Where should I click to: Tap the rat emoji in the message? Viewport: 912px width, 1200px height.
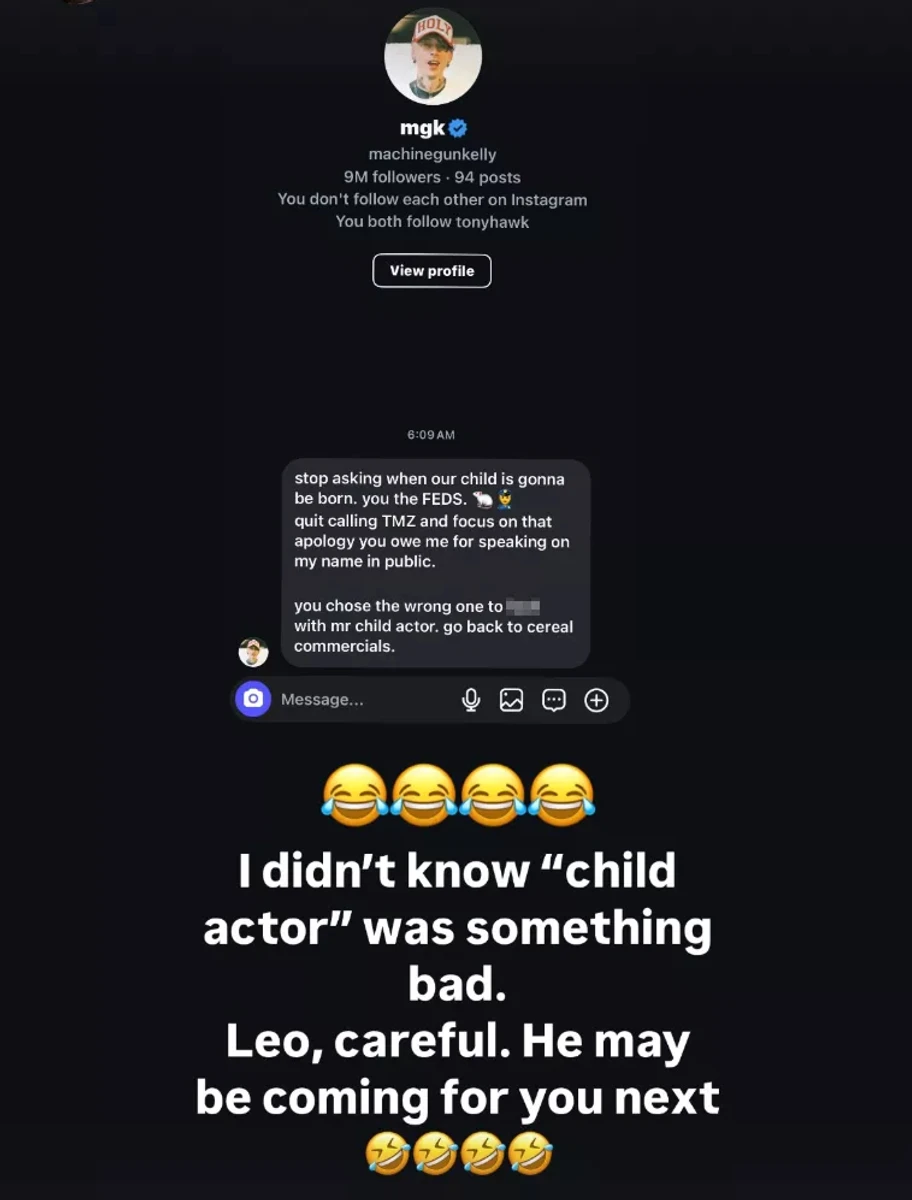coord(483,499)
